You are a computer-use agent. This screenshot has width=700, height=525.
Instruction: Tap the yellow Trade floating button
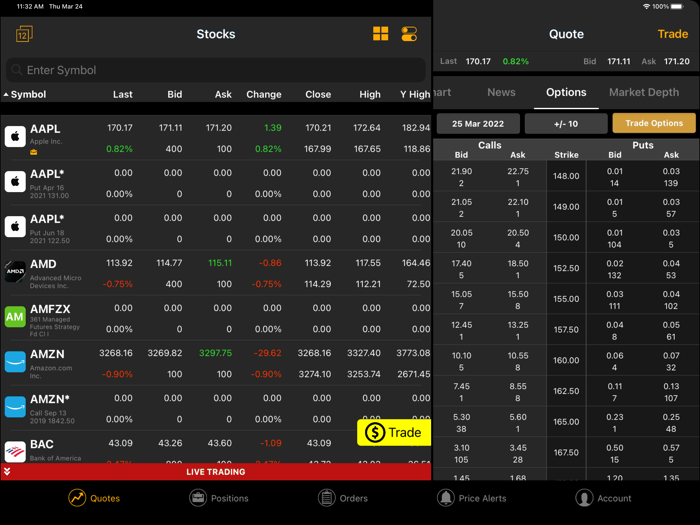[x=394, y=432]
